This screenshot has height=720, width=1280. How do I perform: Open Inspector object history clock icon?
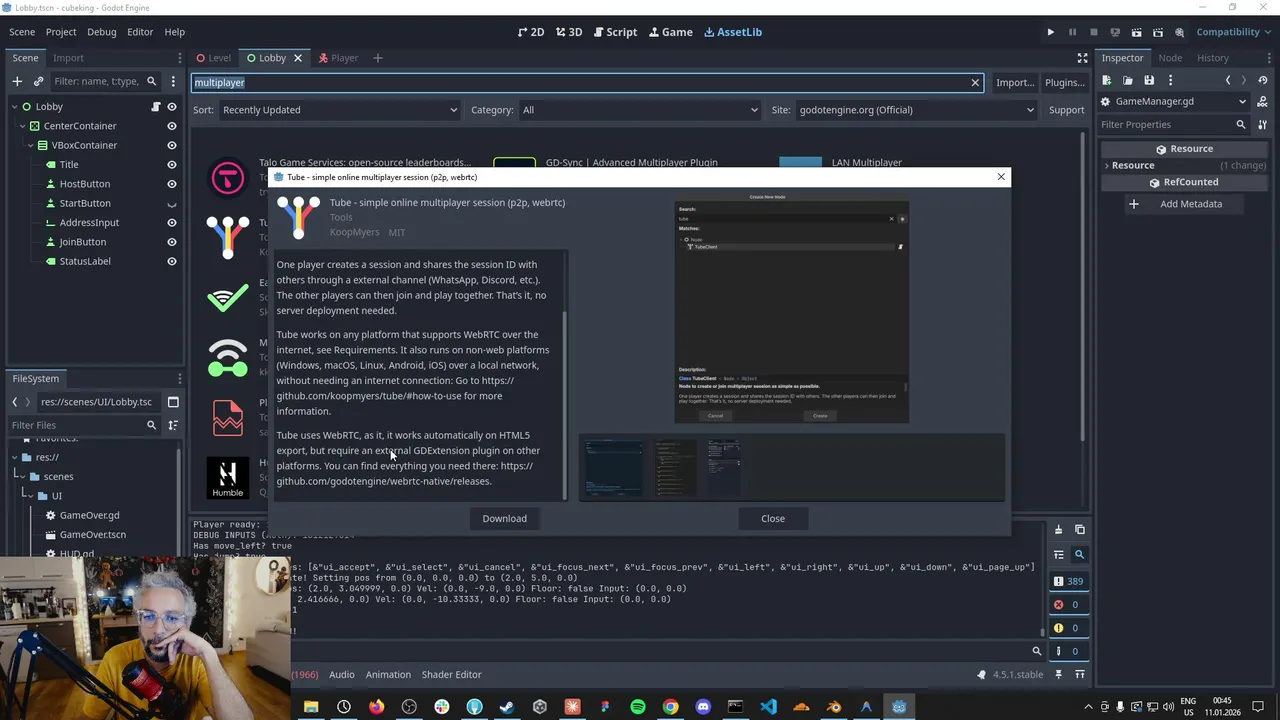click(1265, 80)
